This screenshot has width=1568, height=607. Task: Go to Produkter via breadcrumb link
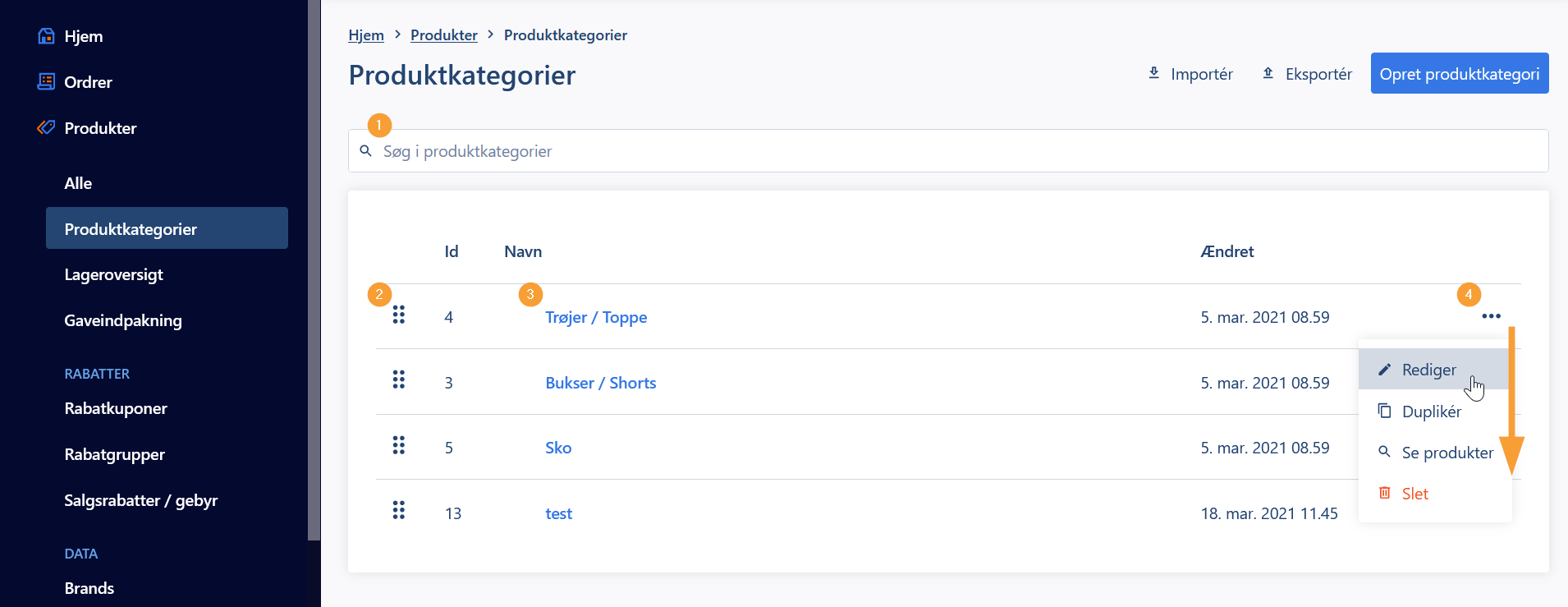(x=444, y=35)
